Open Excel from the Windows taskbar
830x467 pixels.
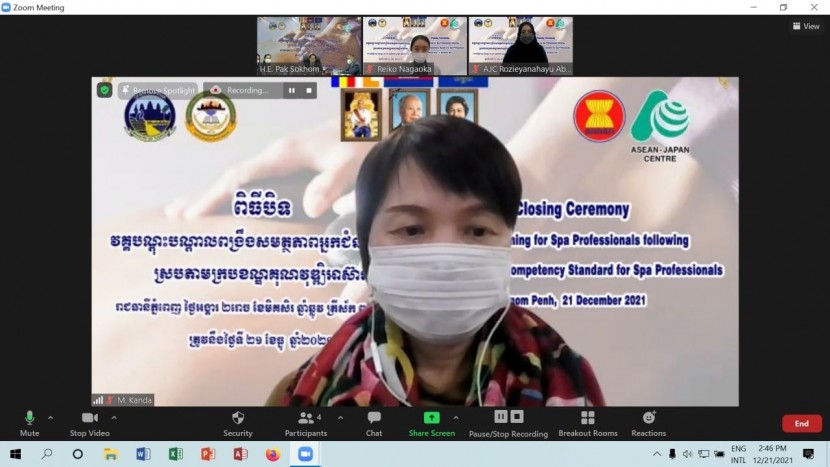(175, 454)
